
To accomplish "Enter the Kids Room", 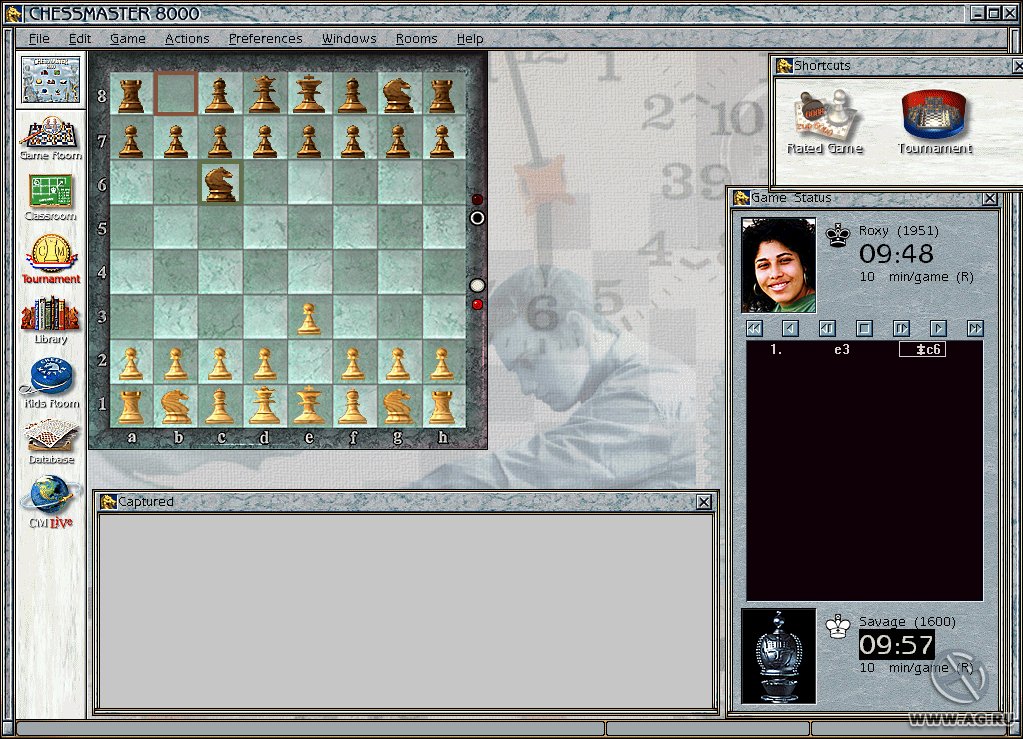I will (x=50, y=379).
